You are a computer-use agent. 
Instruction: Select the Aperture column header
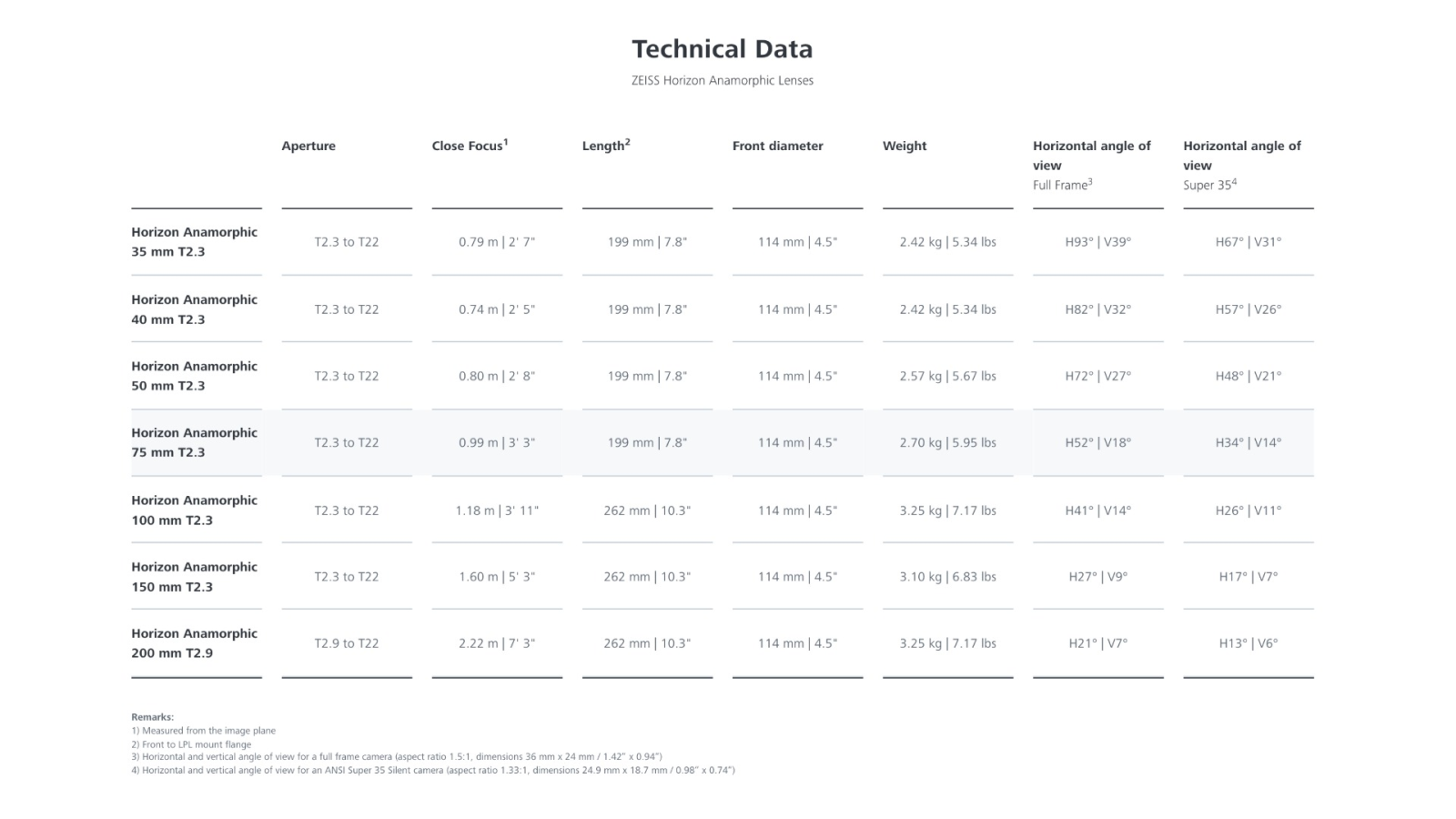click(308, 146)
